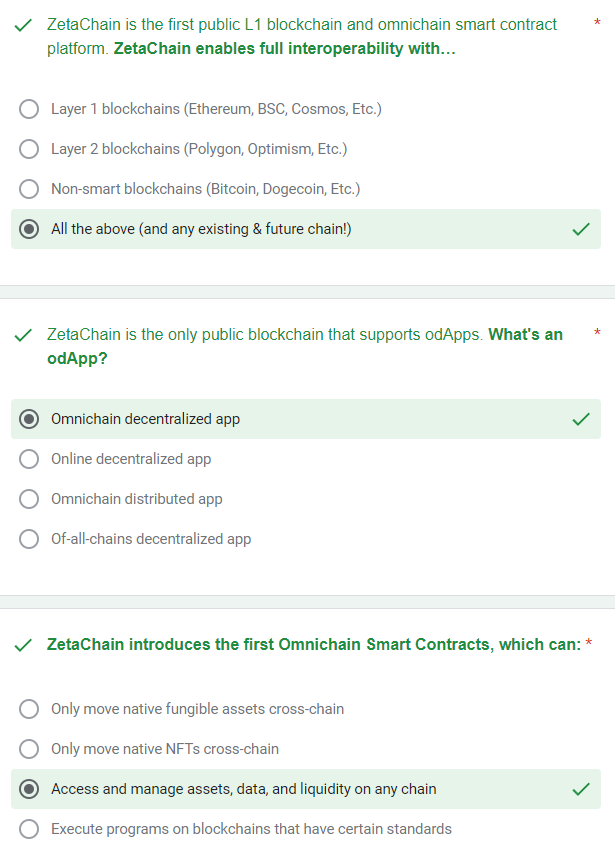615x865 pixels.
Task: Select 'Layer 1 blockchains' radio option
Action: pyautogui.click(x=29, y=109)
